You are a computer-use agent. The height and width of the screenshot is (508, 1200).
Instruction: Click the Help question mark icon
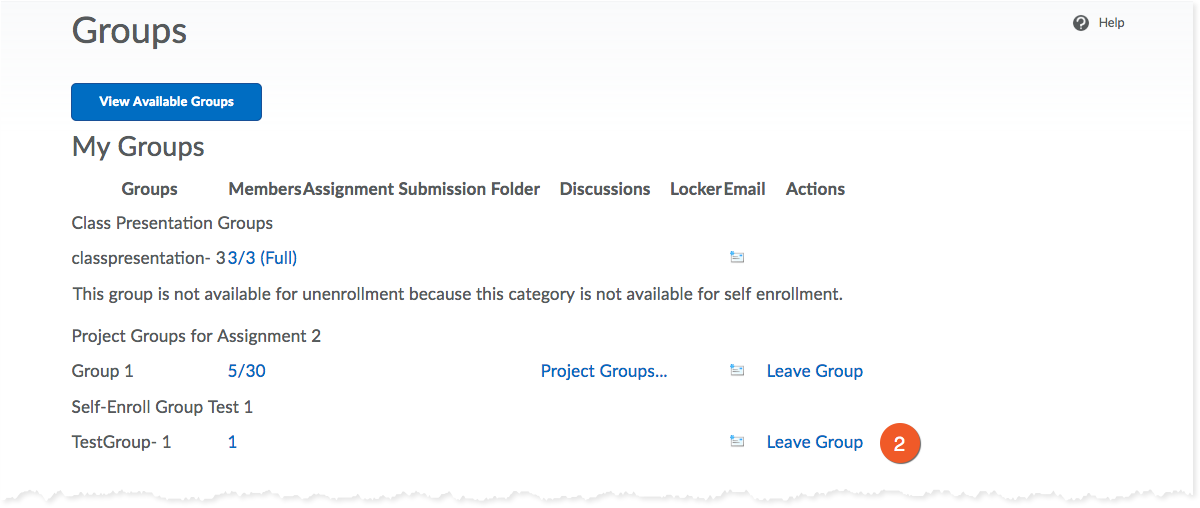(x=1080, y=23)
